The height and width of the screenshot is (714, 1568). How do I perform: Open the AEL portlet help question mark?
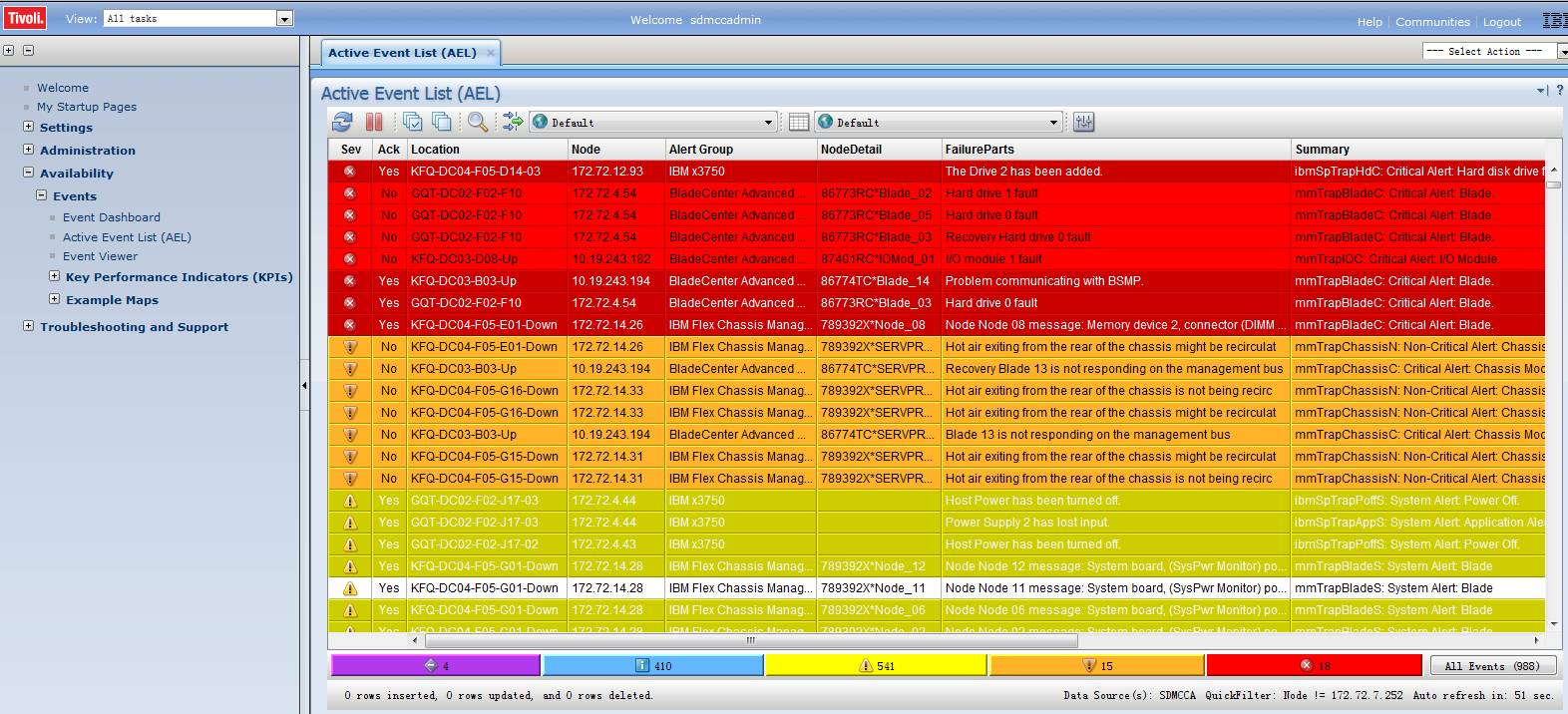[1560, 91]
